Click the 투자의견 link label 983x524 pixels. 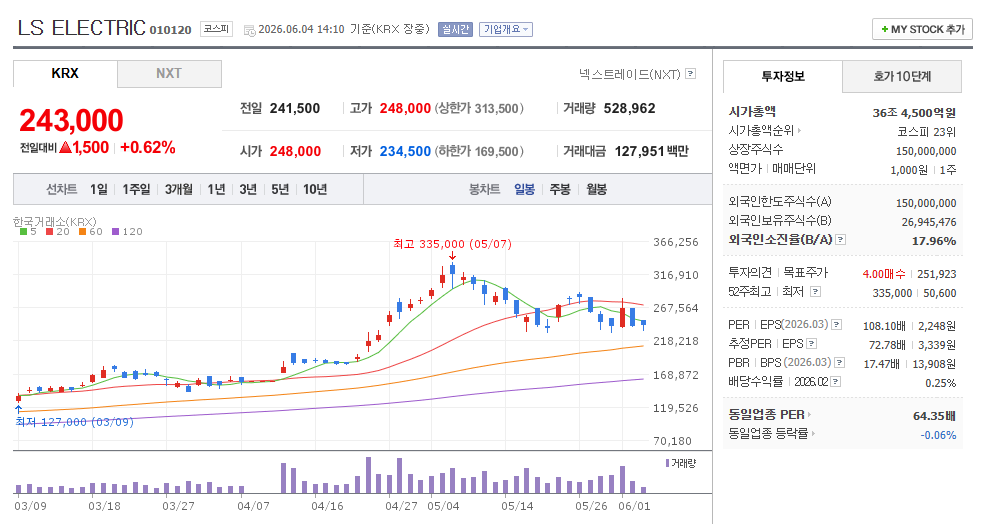click(750, 273)
